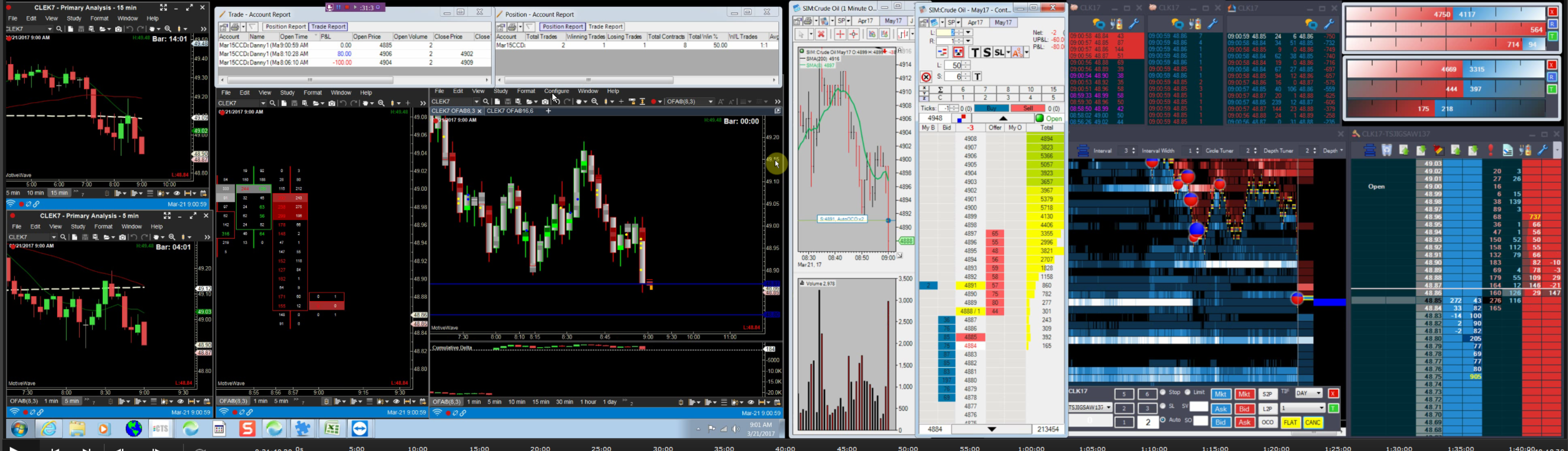Image resolution: width=1568 pixels, height=451 pixels.
Task: Click the camera icon in the Configure-menu chart toolbar
Action: coord(545,102)
